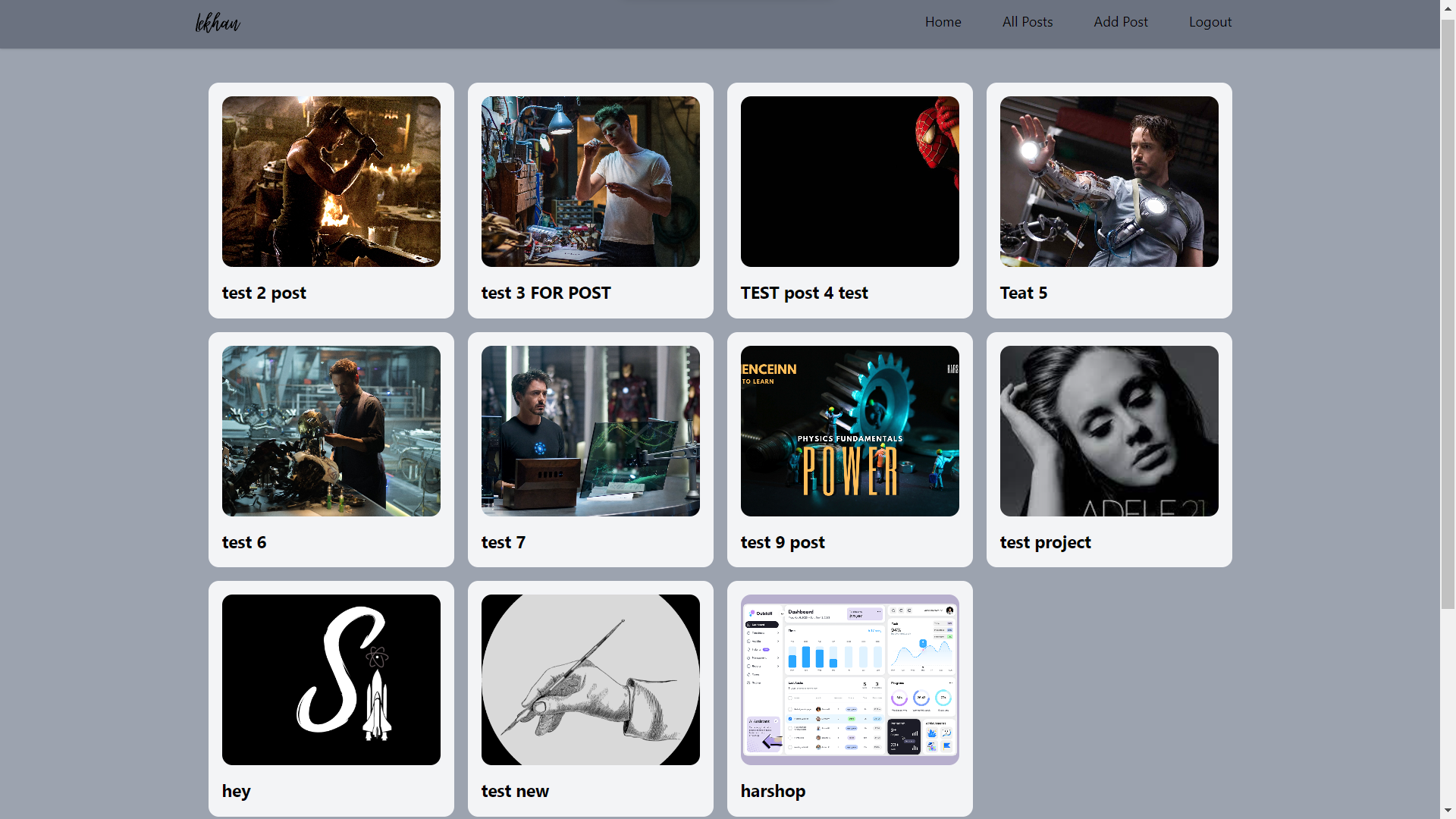Screen dimensions: 1456x819
Task: Navigate to the Home page
Action: pyautogui.click(x=942, y=22)
